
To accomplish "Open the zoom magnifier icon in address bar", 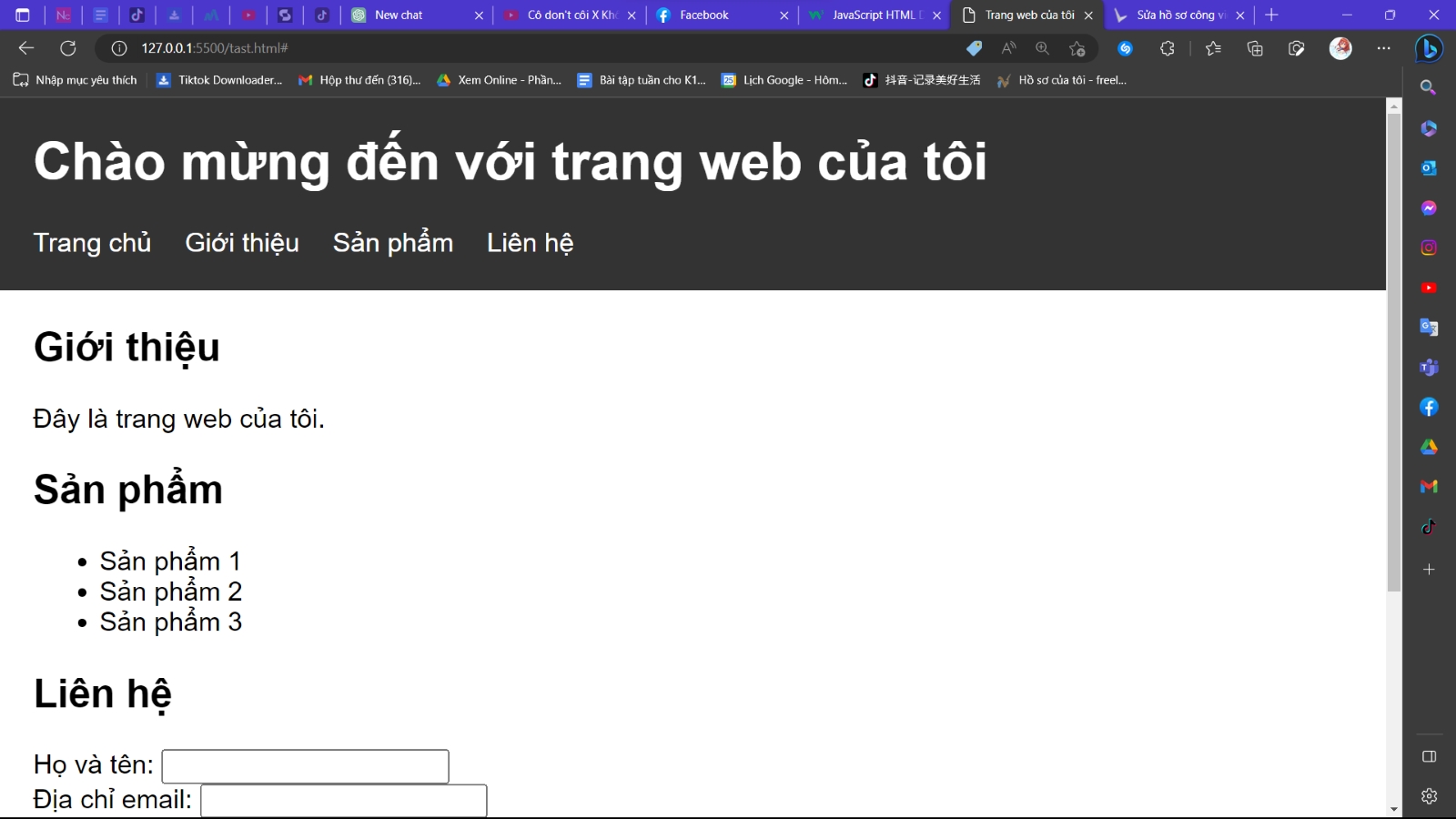I will 1043,48.
